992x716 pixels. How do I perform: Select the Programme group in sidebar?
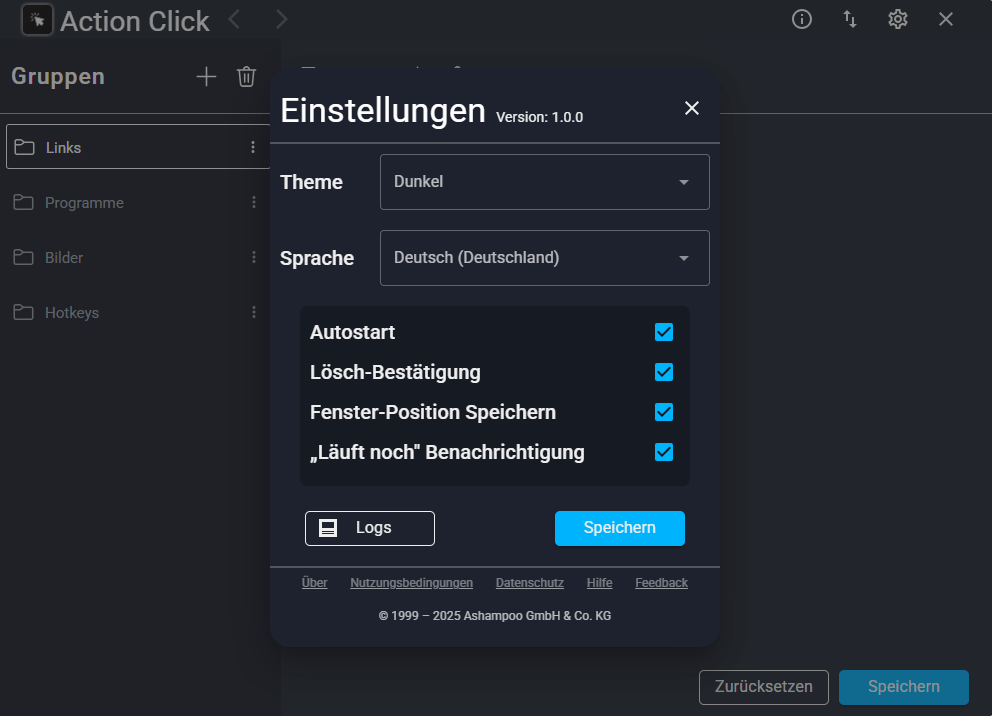point(136,203)
